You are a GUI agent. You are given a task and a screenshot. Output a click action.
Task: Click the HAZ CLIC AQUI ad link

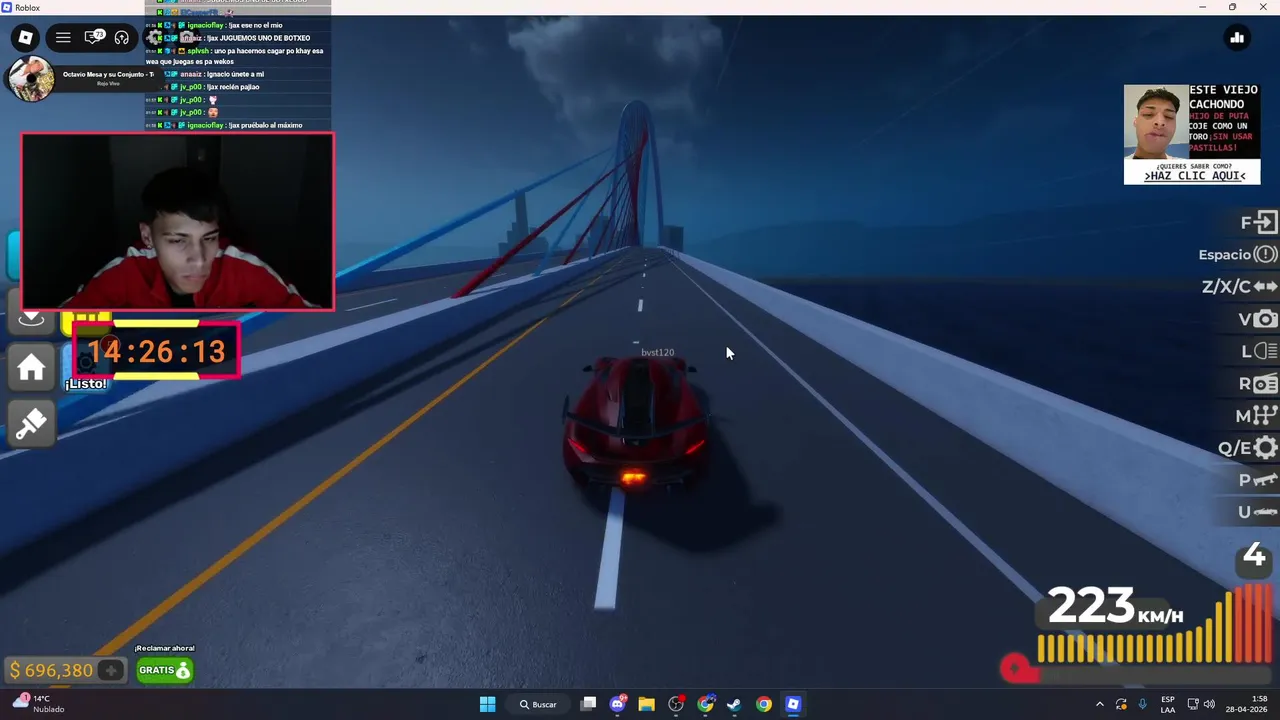click(x=1196, y=176)
